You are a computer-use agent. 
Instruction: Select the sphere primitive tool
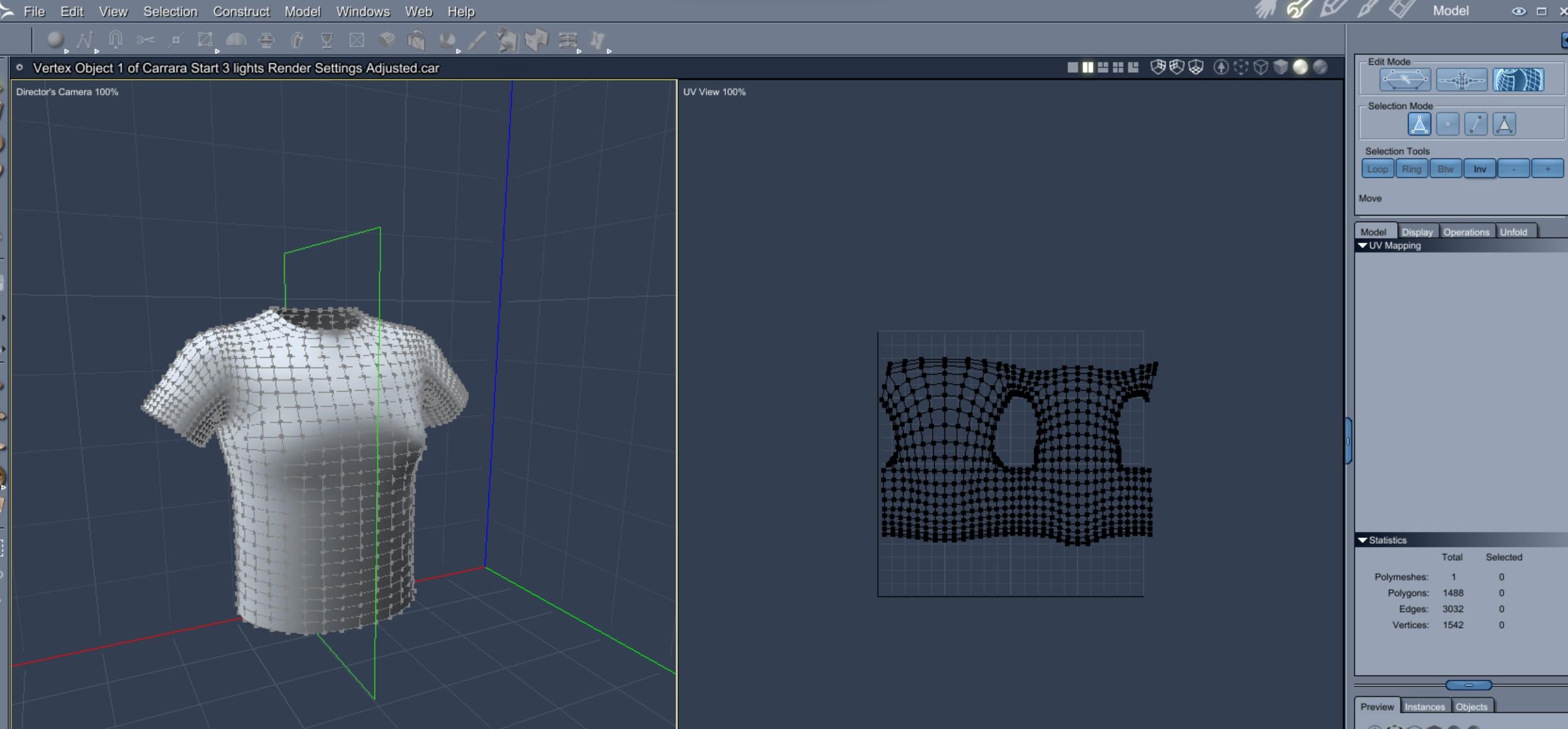tap(55, 40)
